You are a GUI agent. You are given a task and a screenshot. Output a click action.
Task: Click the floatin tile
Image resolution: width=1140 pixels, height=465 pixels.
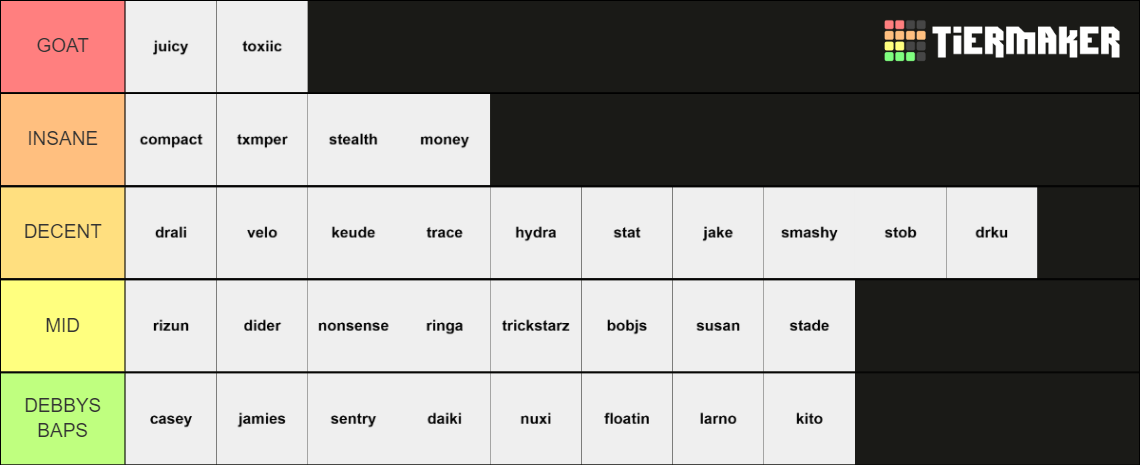(627, 418)
